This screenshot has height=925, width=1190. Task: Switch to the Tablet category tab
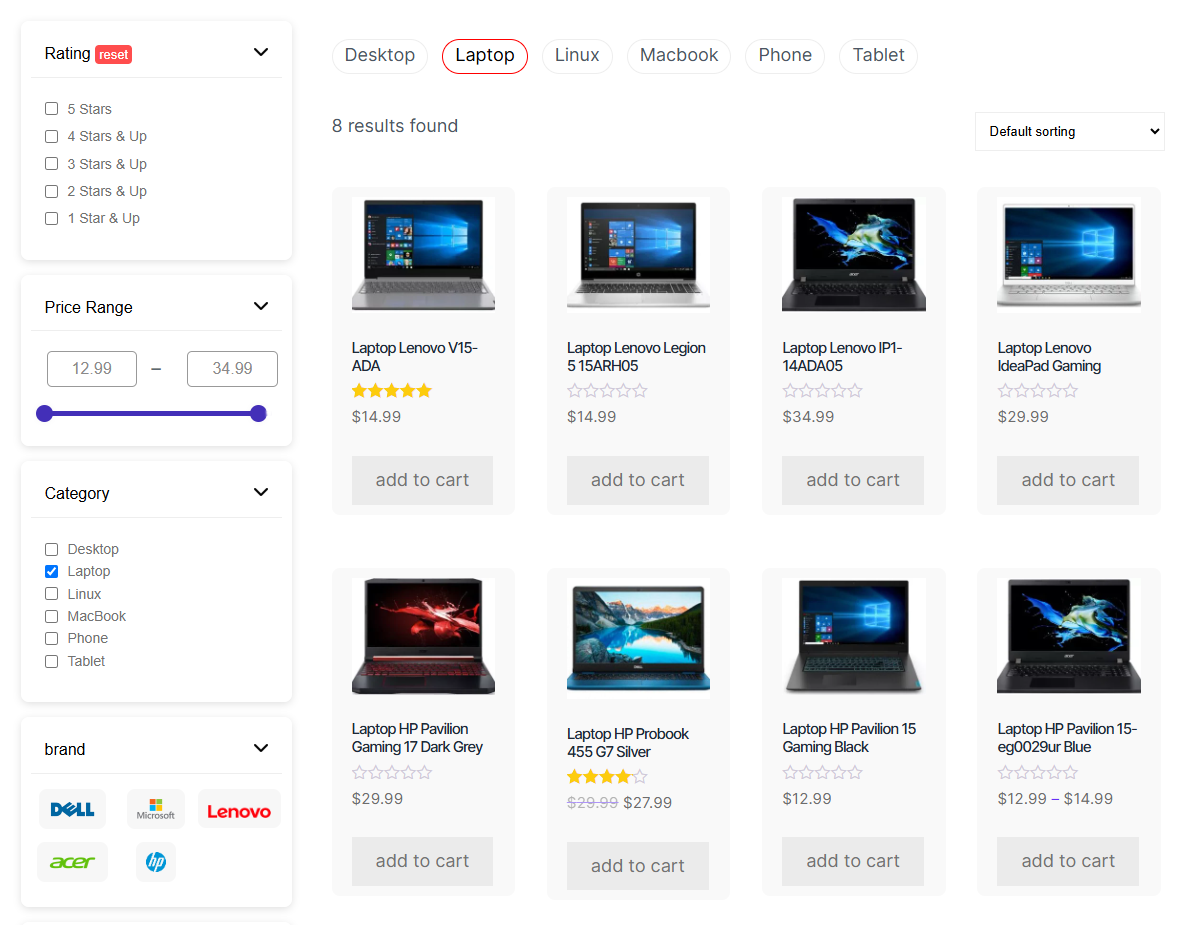click(x=878, y=55)
